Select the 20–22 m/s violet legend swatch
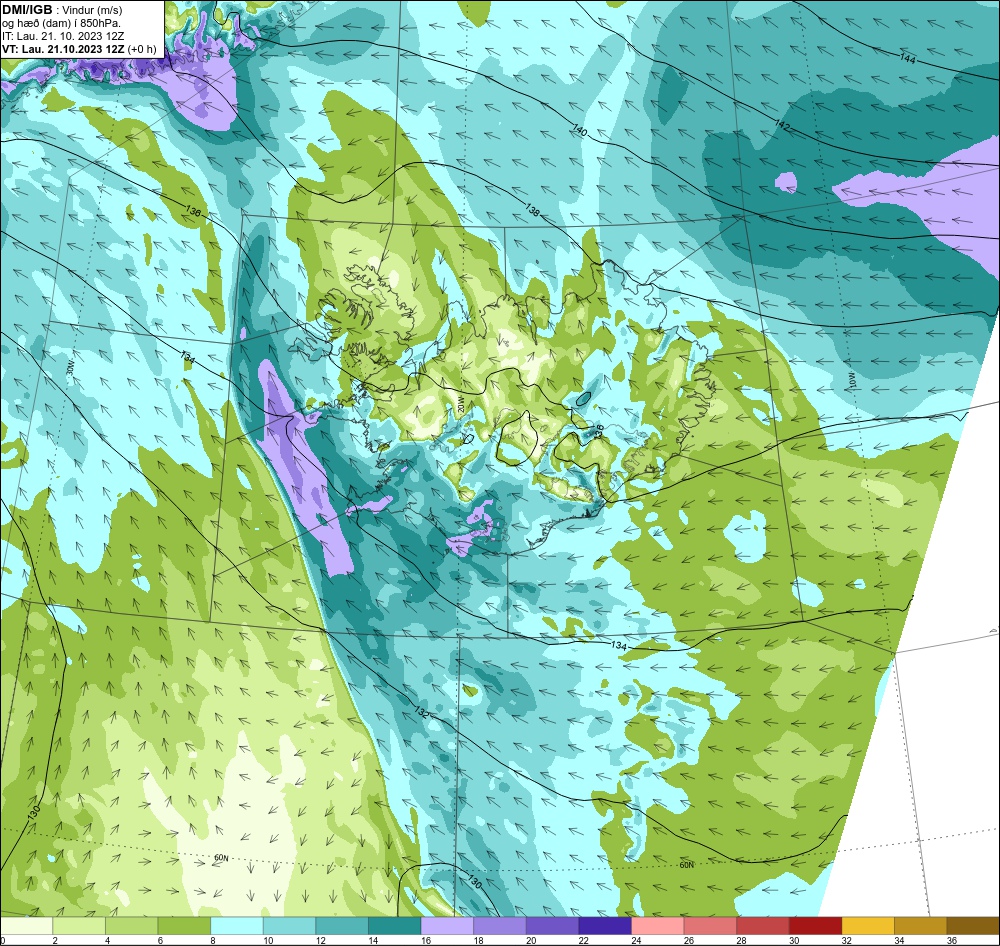Image resolution: width=1000 pixels, height=946 pixels. [x=552, y=926]
